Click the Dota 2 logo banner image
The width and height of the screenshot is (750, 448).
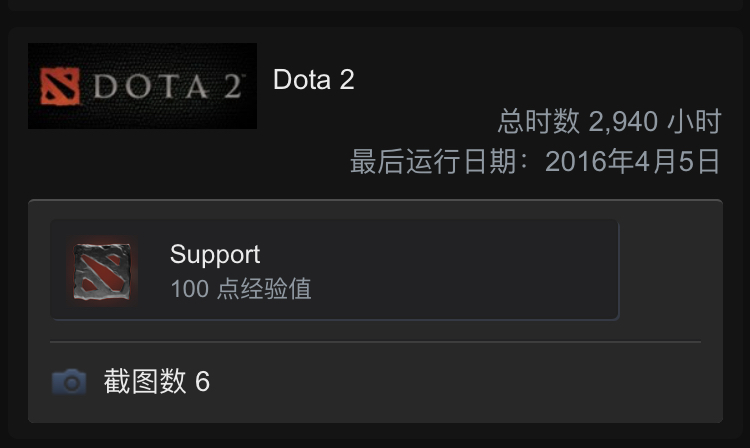(x=142, y=86)
